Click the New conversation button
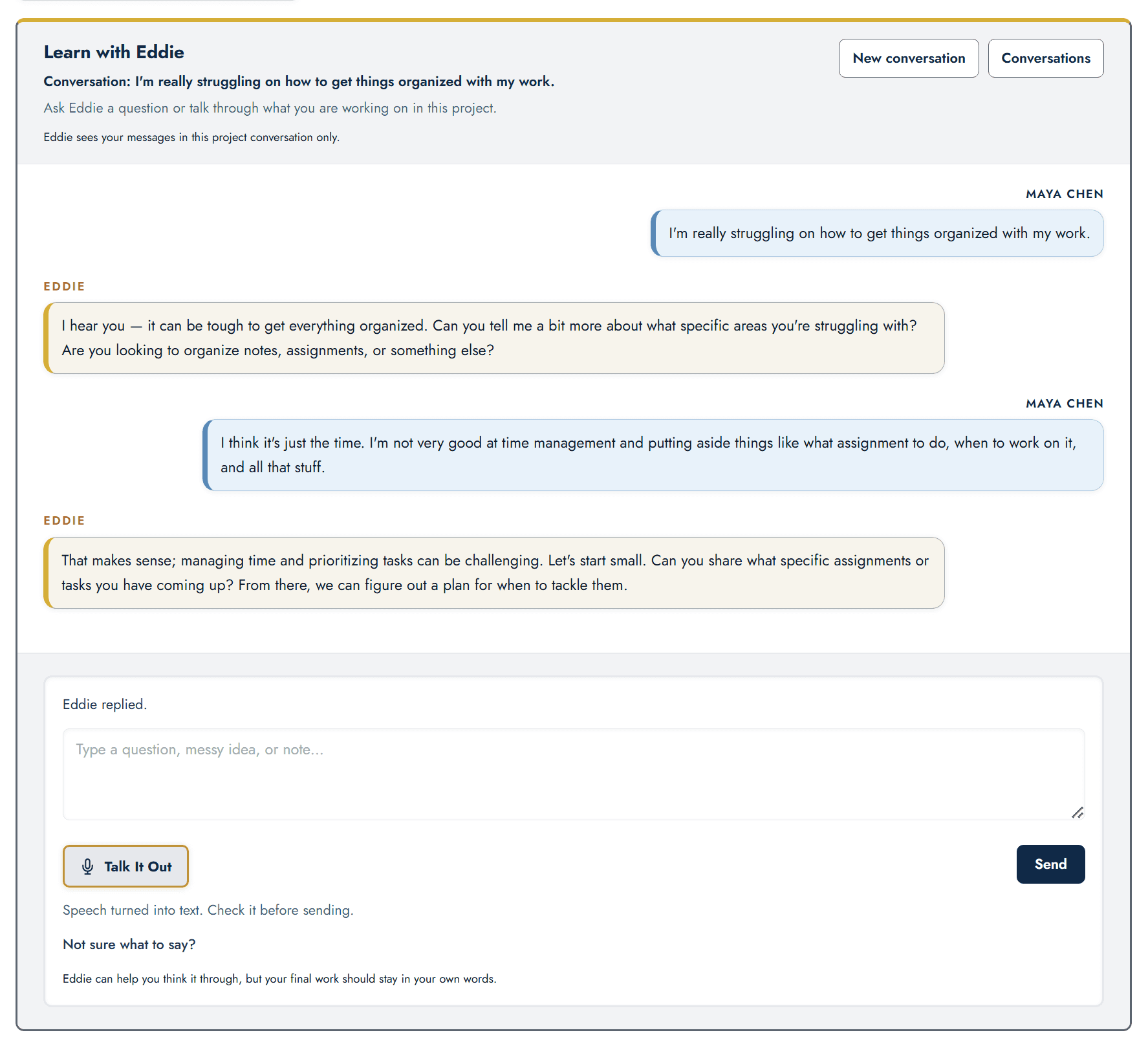This screenshot has height=1048, width=1148. point(909,58)
